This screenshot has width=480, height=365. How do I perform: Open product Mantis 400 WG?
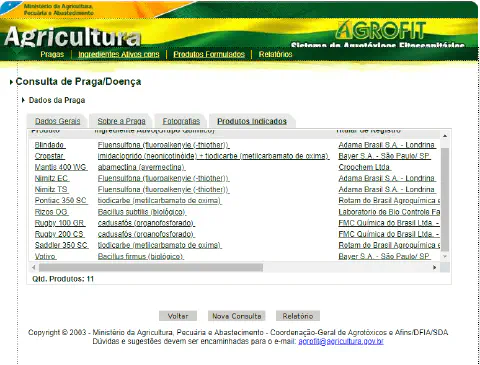pos(61,167)
